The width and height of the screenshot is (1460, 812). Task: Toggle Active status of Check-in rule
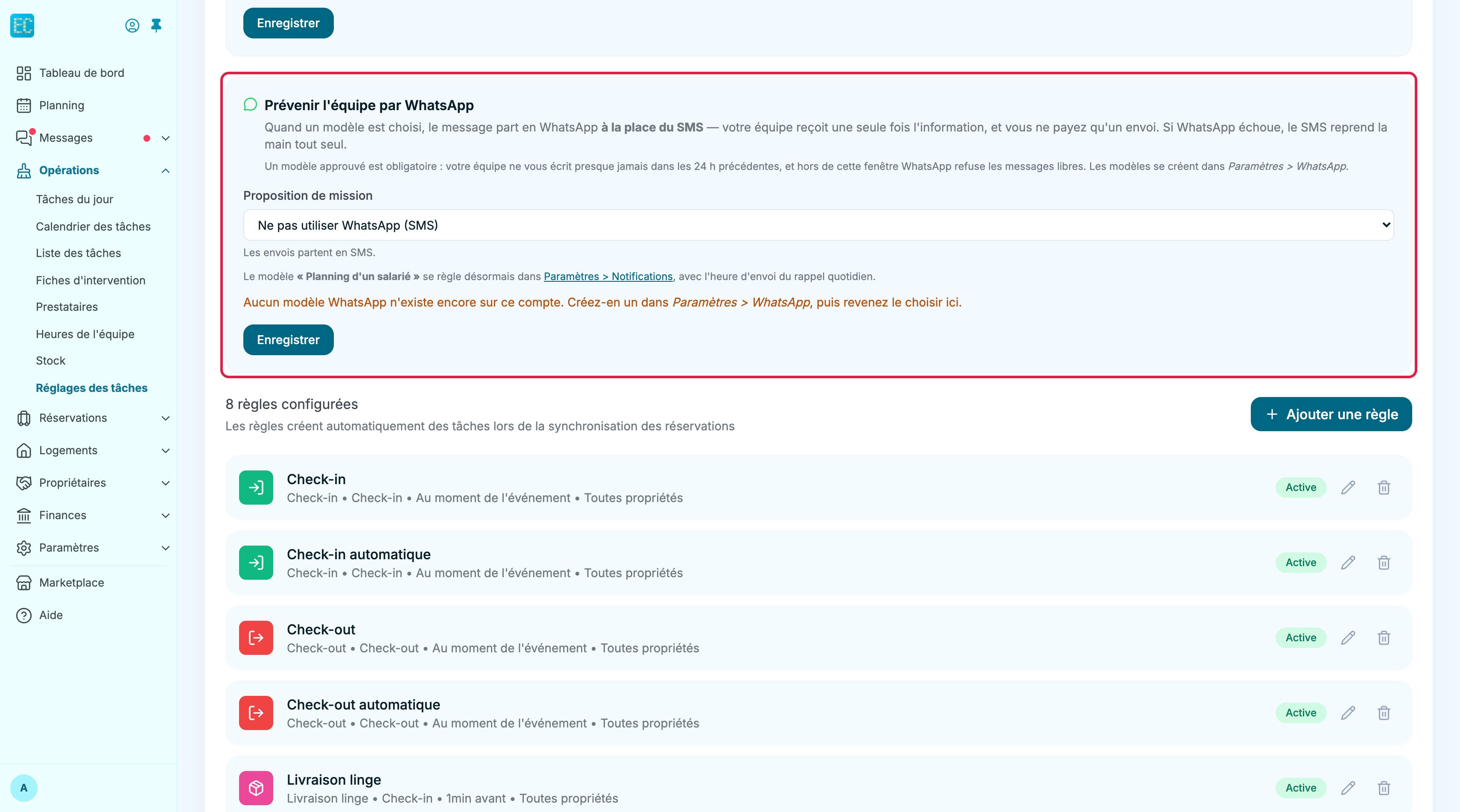(x=1301, y=487)
